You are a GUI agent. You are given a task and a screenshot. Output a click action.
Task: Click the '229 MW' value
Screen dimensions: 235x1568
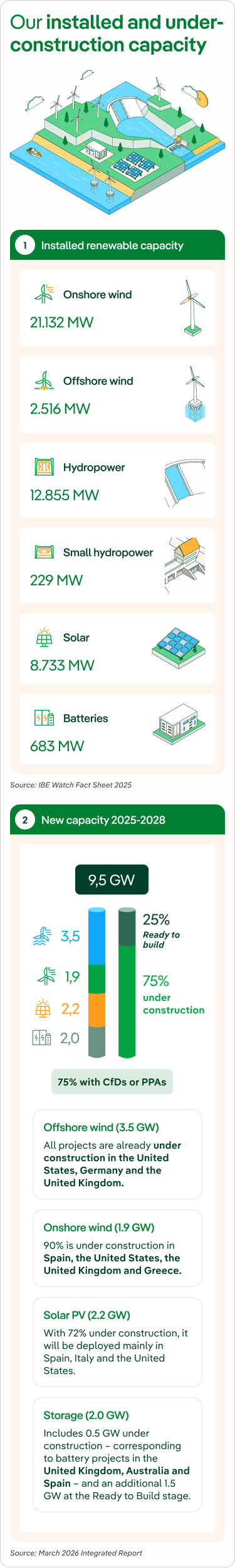click(56, 580)
